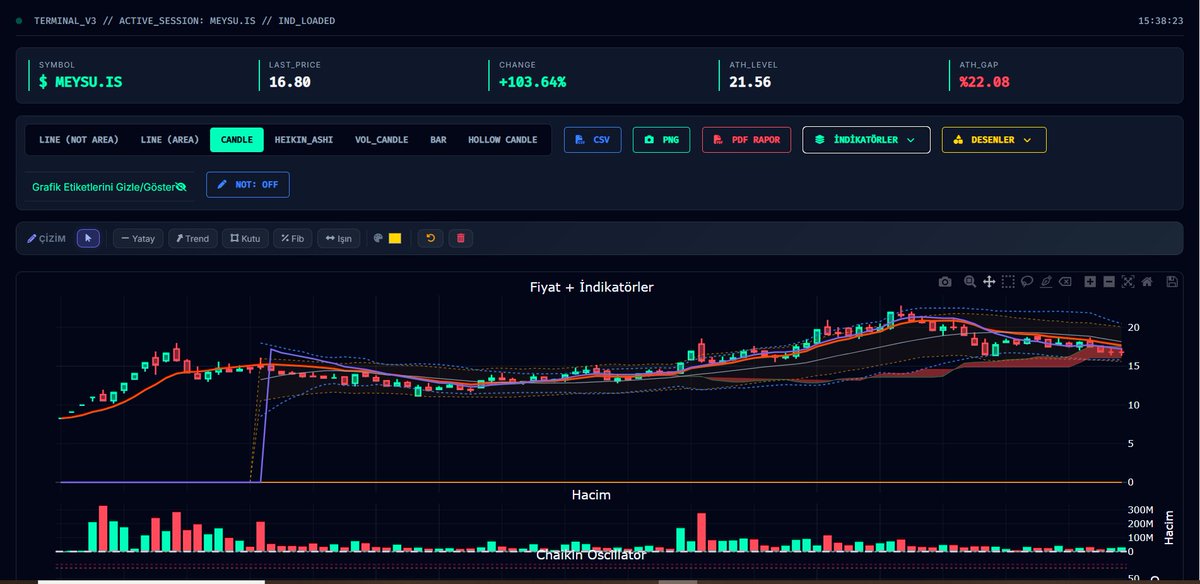Pick the draw open path pen tool
Screen dimensions: 1200x584
click(1046, 282)
